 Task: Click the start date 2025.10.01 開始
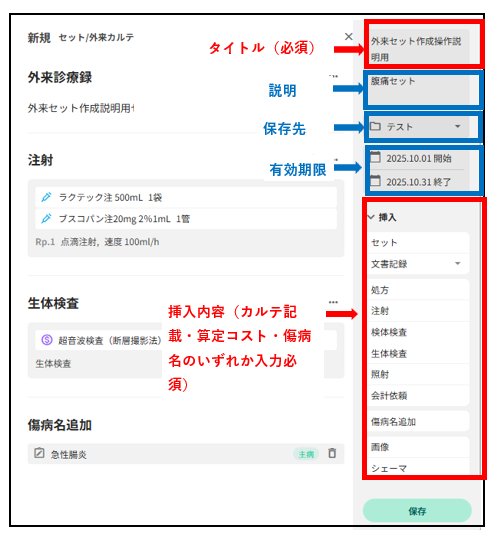[x=419, y=158]
